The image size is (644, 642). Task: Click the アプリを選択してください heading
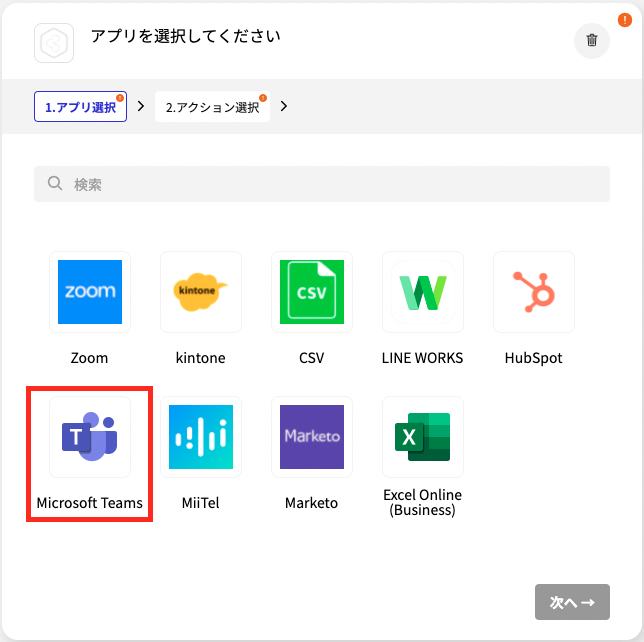pos(186,36)
